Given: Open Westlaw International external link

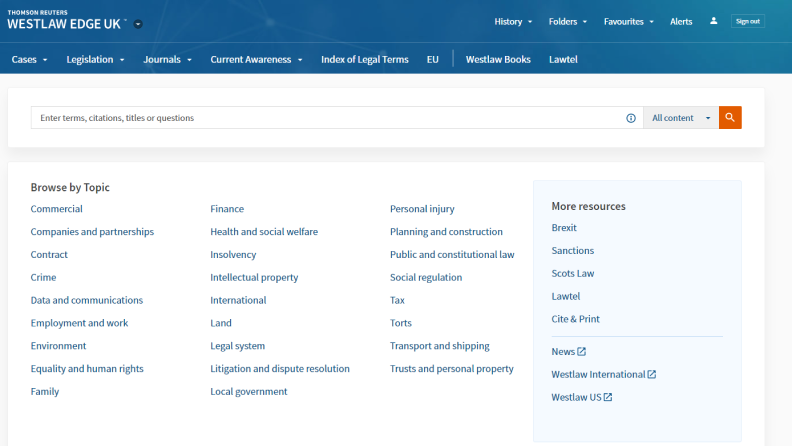Looking at the screenshot, I should click(603, 374).
